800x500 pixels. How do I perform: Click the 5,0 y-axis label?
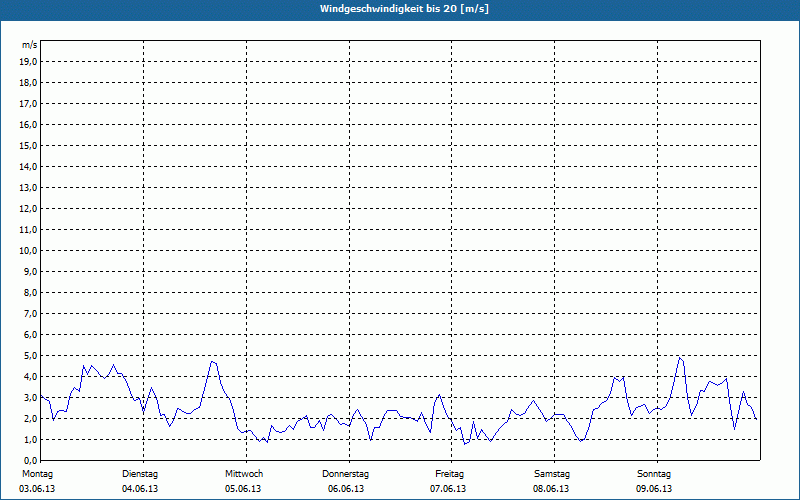pyautogui.click(x=31, y=356)
